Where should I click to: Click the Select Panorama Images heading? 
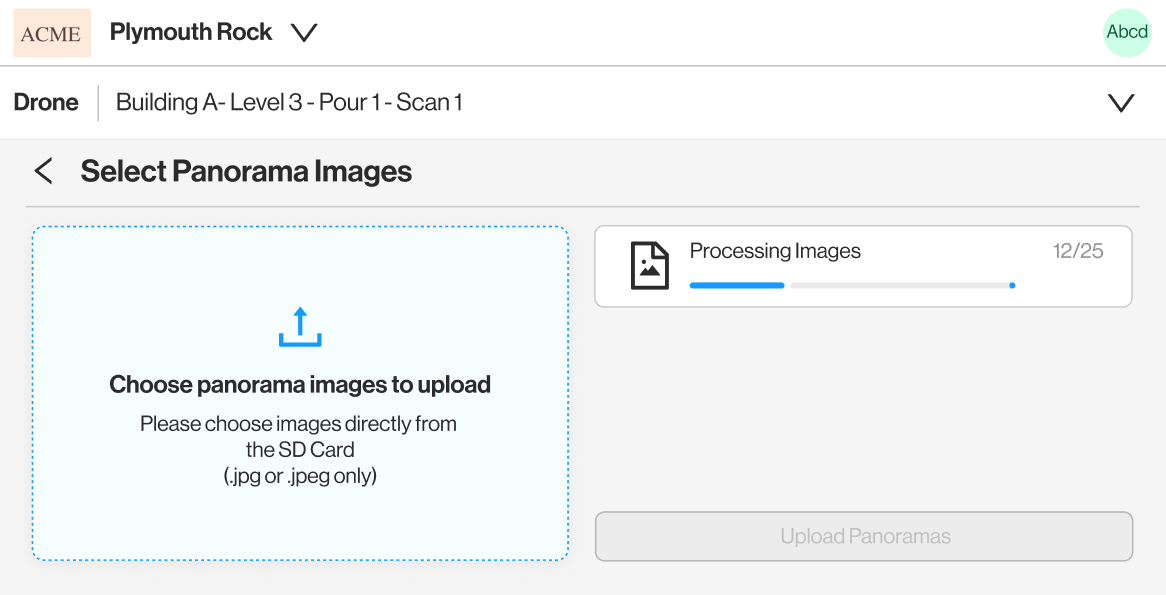click(246, 171)
